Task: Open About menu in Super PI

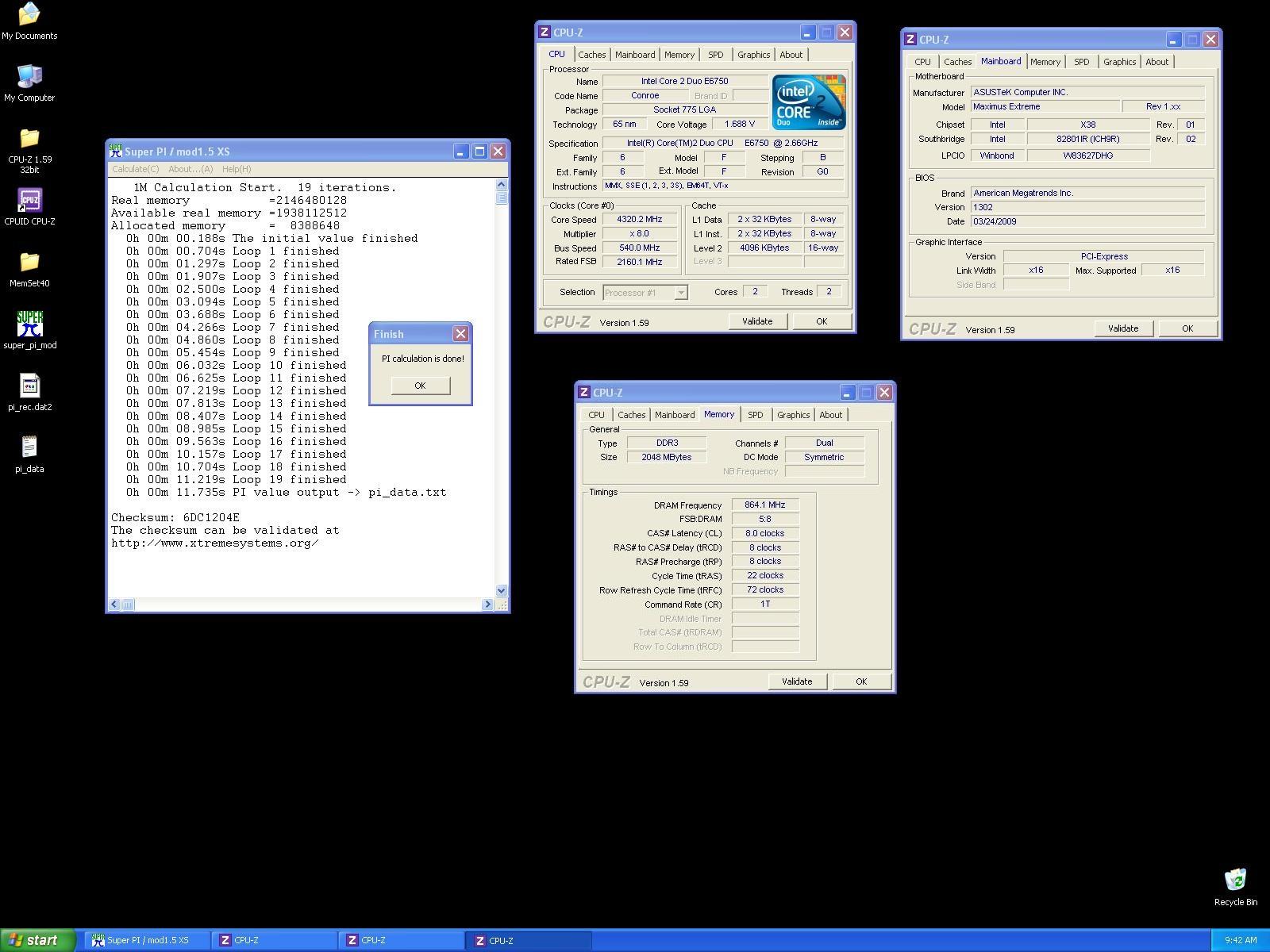Action: click(190, 169)
